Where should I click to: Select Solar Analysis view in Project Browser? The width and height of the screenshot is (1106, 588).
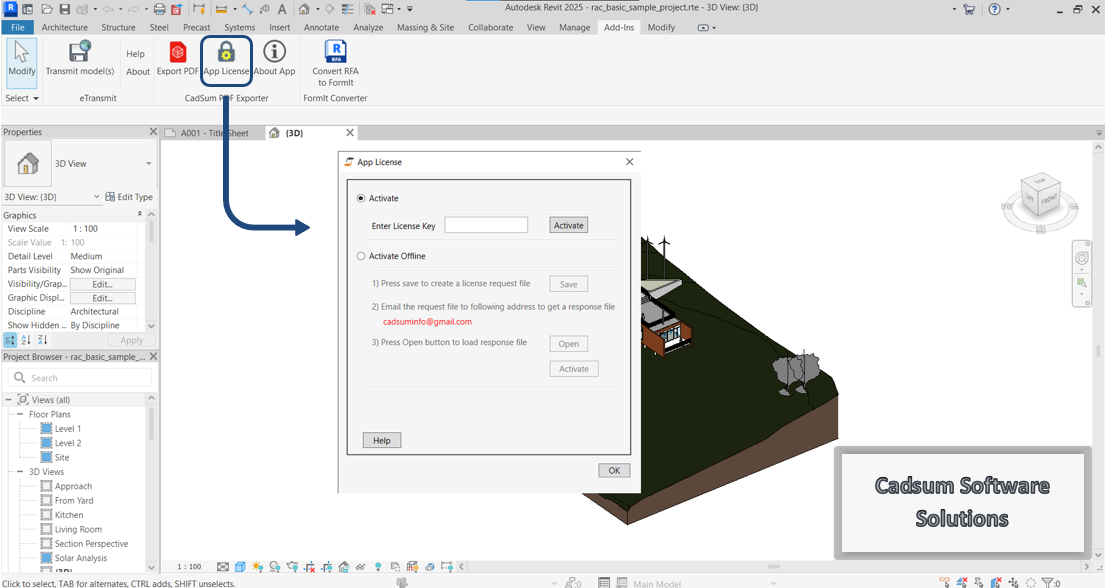click(x=81, y=558)
